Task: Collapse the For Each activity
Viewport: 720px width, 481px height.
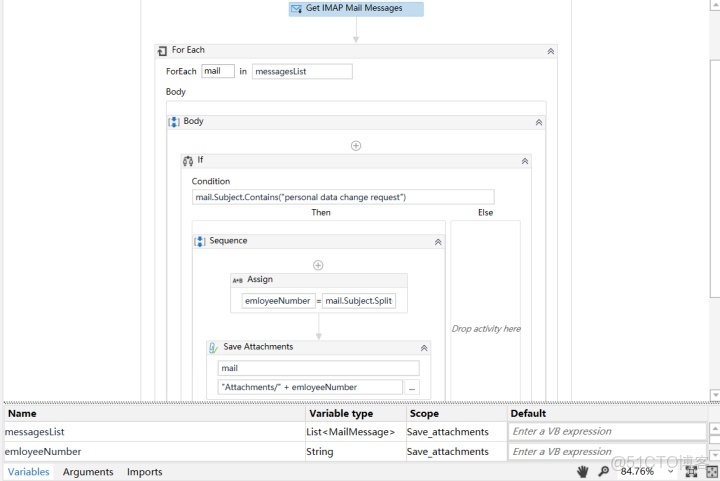Action: click(551, 51)
